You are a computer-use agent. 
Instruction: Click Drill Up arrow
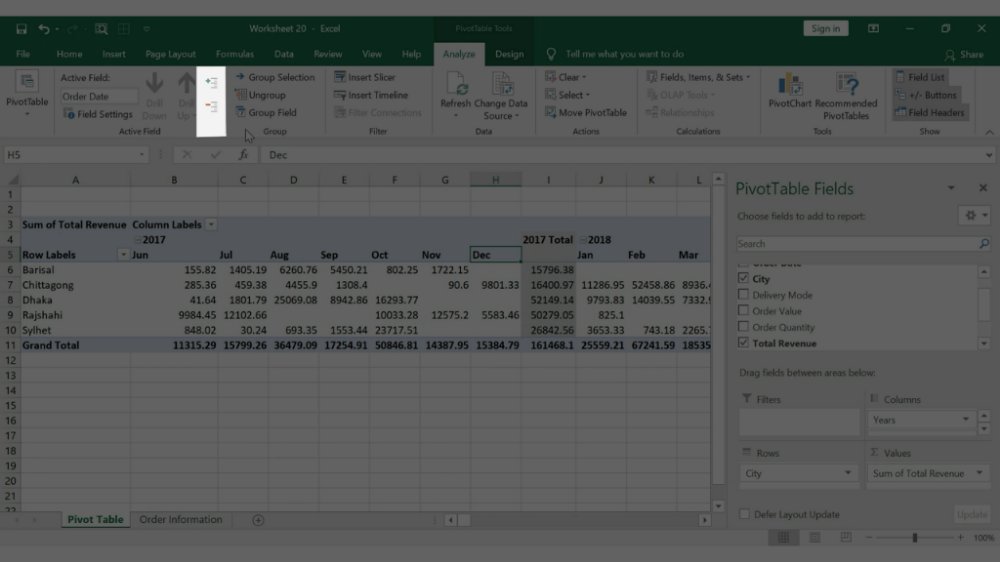(x=186, y=96)
